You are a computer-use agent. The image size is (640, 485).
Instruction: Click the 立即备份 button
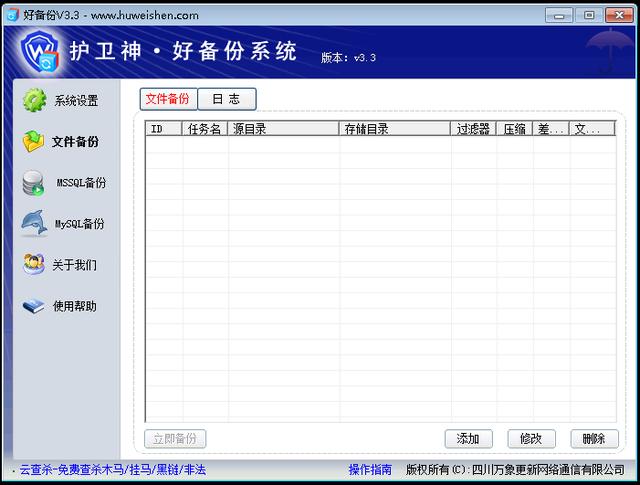coord(175,439)
